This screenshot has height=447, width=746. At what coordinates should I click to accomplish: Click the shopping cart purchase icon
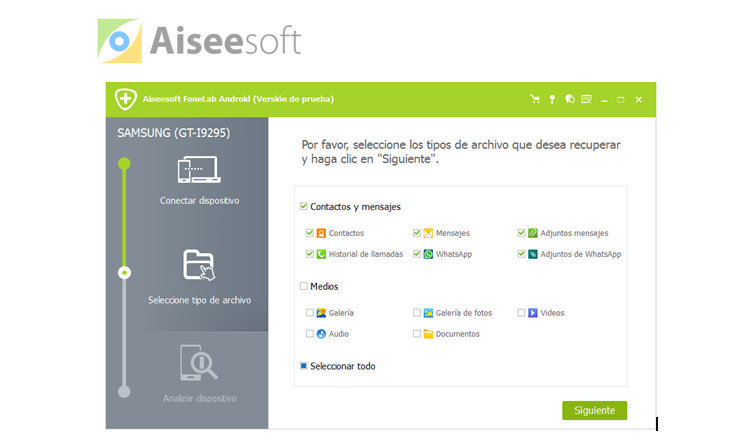(x=535, y=99)
